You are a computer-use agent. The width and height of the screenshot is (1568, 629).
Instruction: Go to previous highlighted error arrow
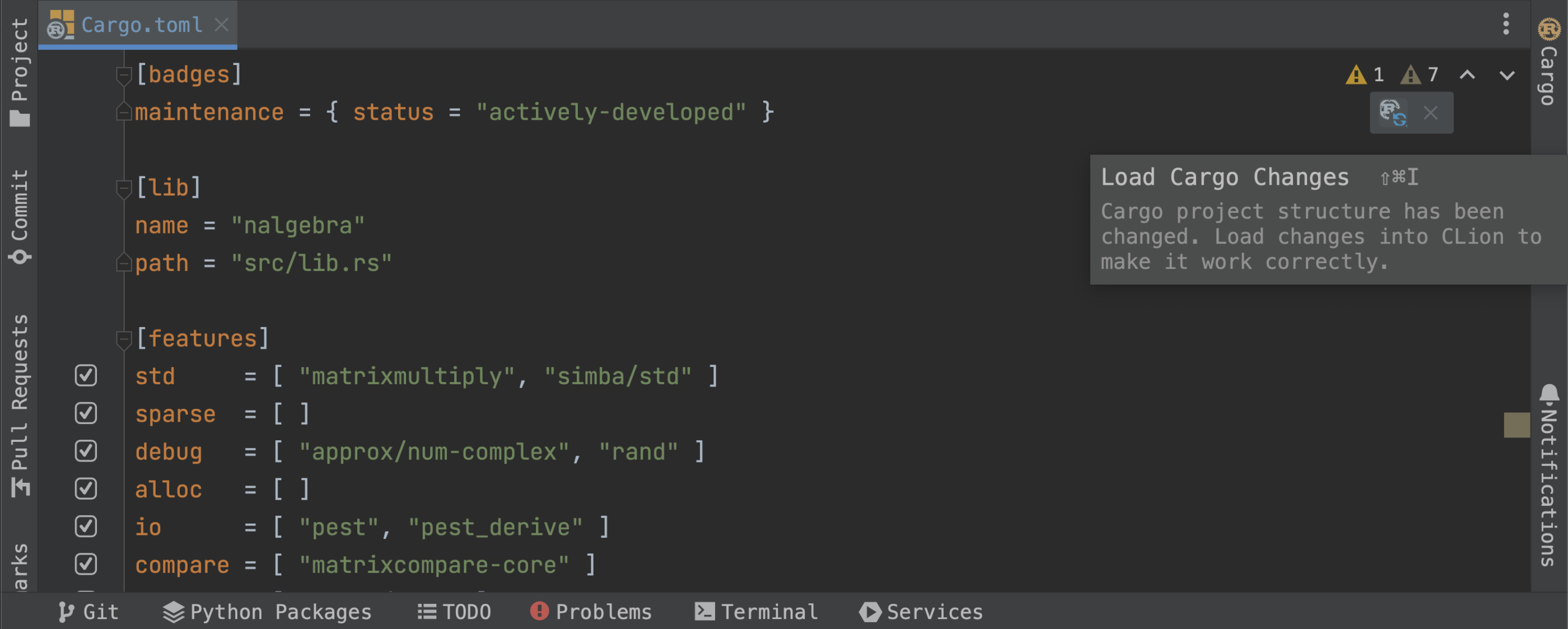(x=1468, y=75)
